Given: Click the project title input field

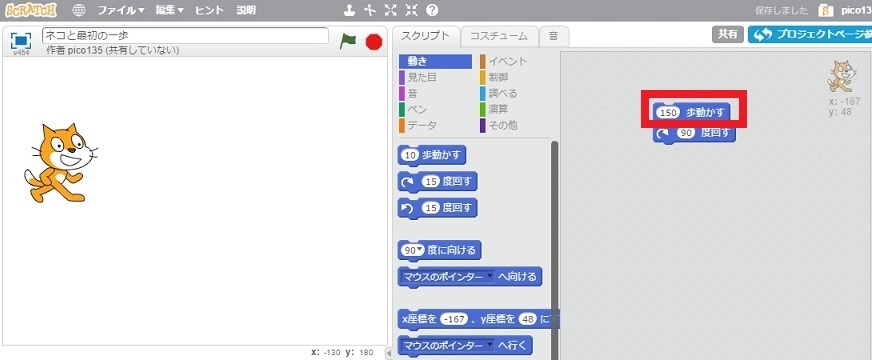Looking at the screenshot, I should click(x=185, y=36).
